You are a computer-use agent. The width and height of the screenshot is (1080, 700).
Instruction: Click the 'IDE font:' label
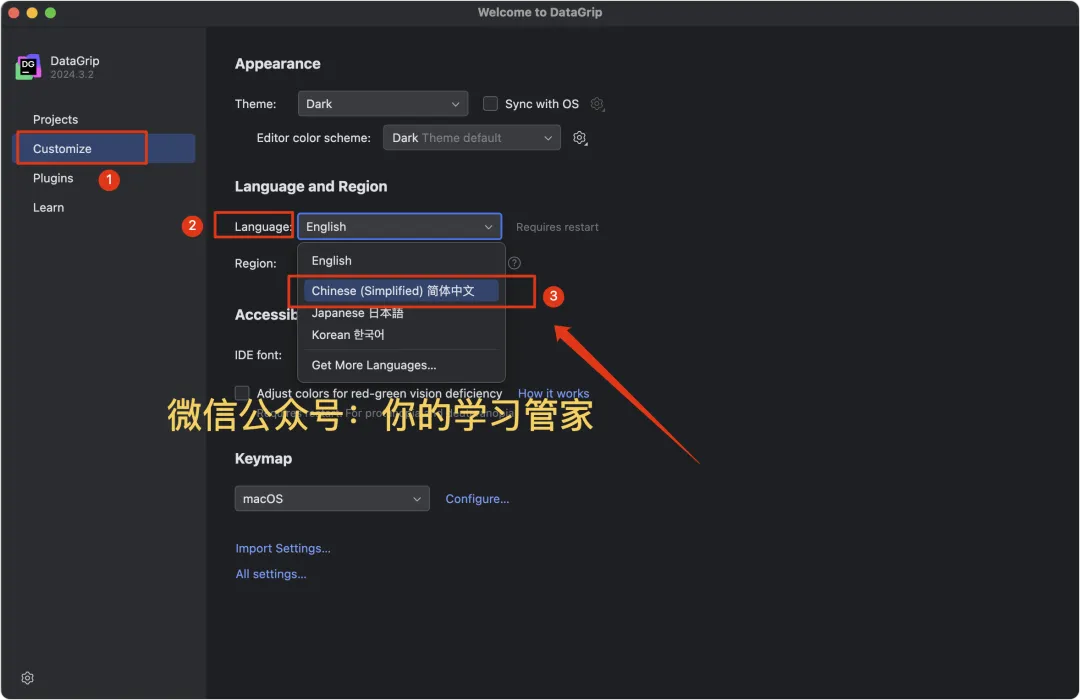(x=258, y=355)
